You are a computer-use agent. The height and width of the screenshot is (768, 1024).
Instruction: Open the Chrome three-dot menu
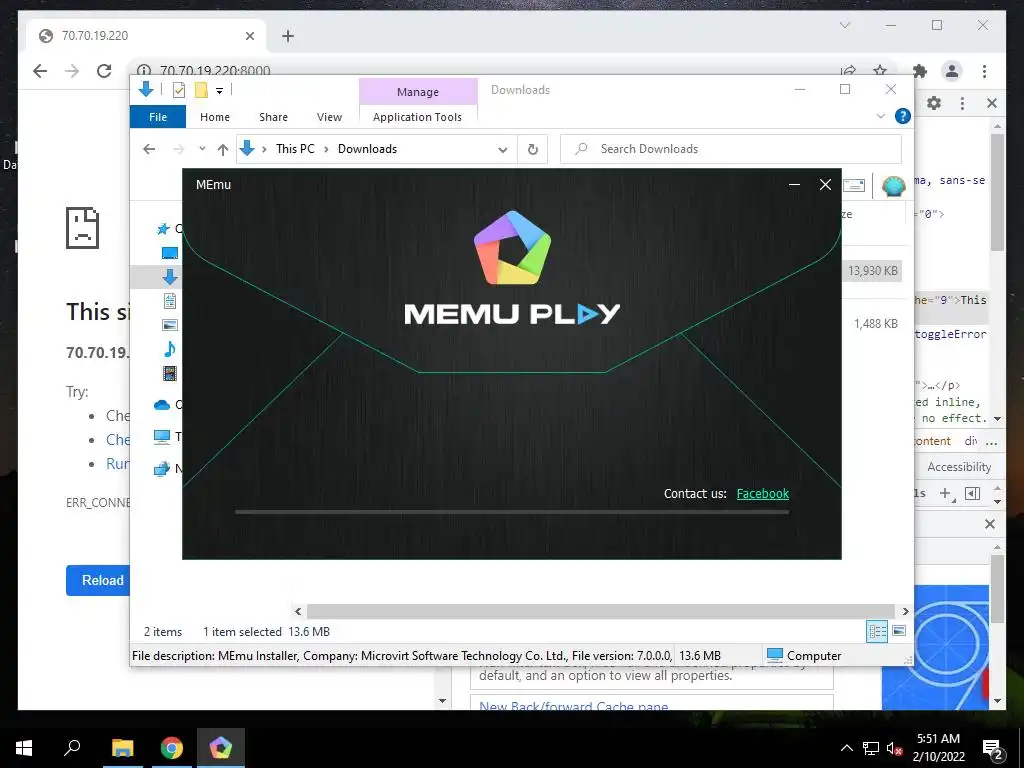click(x=984, y=71)
